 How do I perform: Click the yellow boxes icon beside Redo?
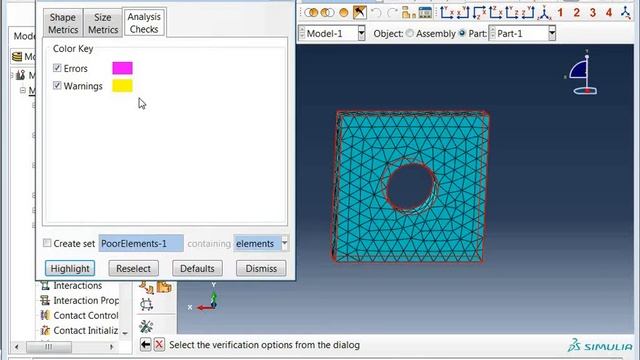click(x=408, y=13)
